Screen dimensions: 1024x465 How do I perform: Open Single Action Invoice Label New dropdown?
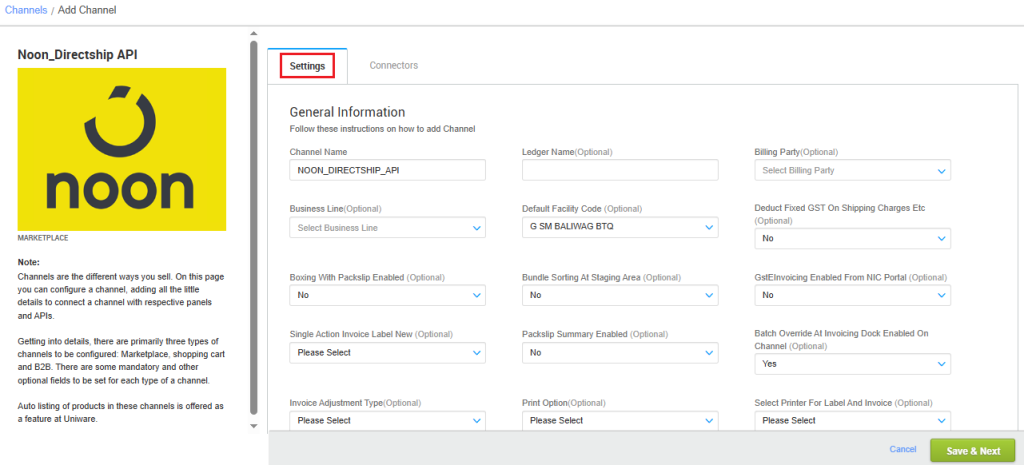coord(388,353)
